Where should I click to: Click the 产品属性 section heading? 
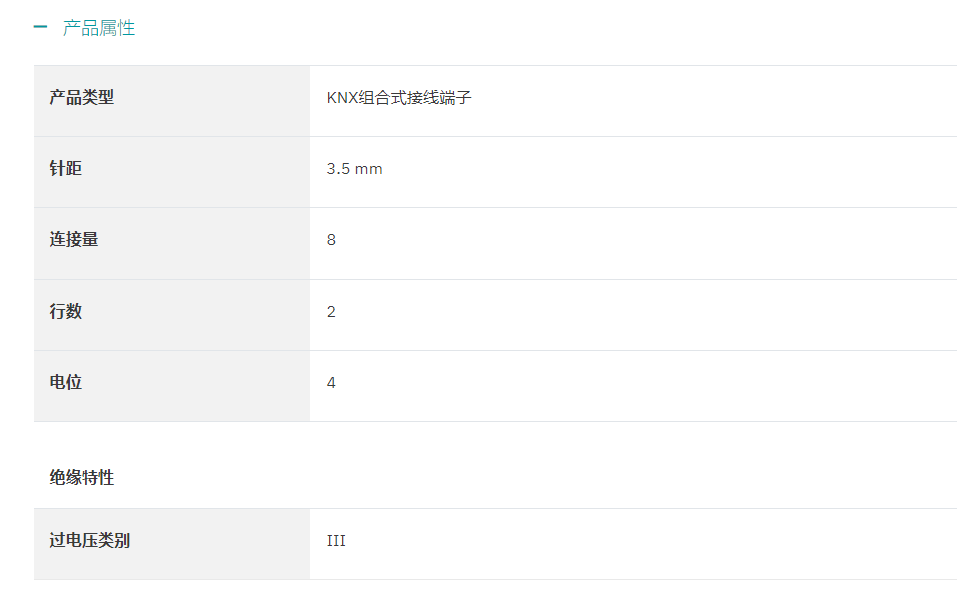[x=99, y=28]
